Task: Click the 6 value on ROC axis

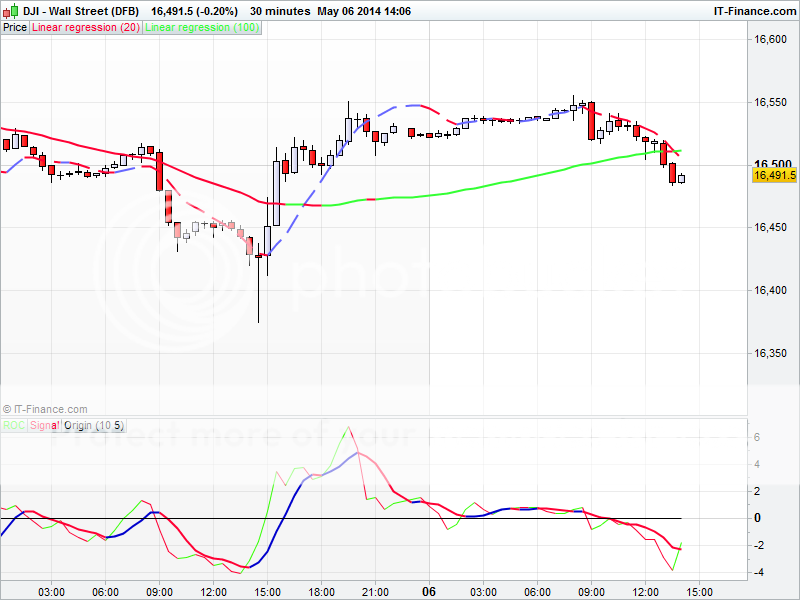Action: coord(757,437)
